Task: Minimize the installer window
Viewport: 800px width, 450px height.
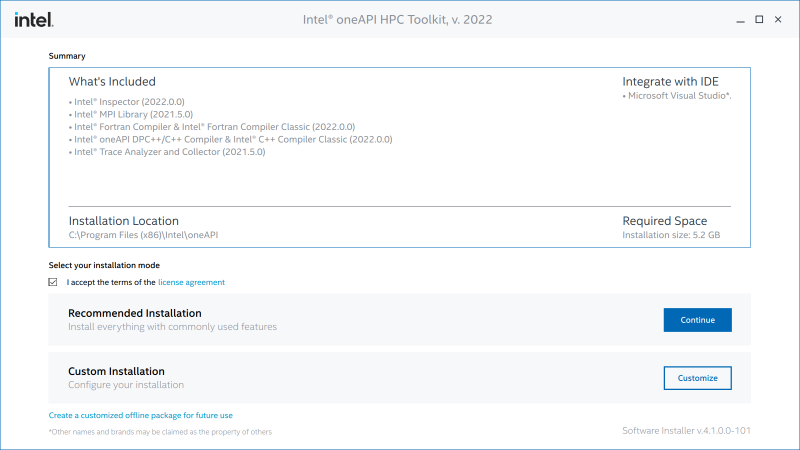Action: pos(740,19)
